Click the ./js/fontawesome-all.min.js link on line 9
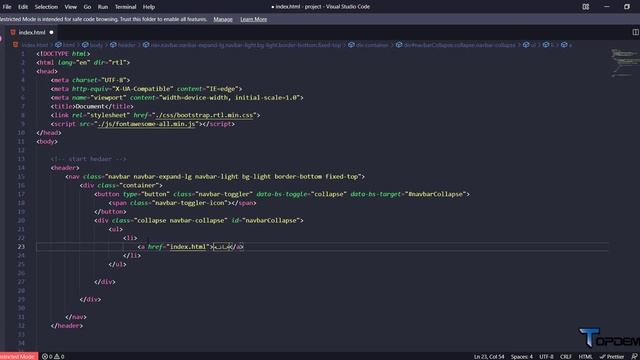 coord(147,124)
